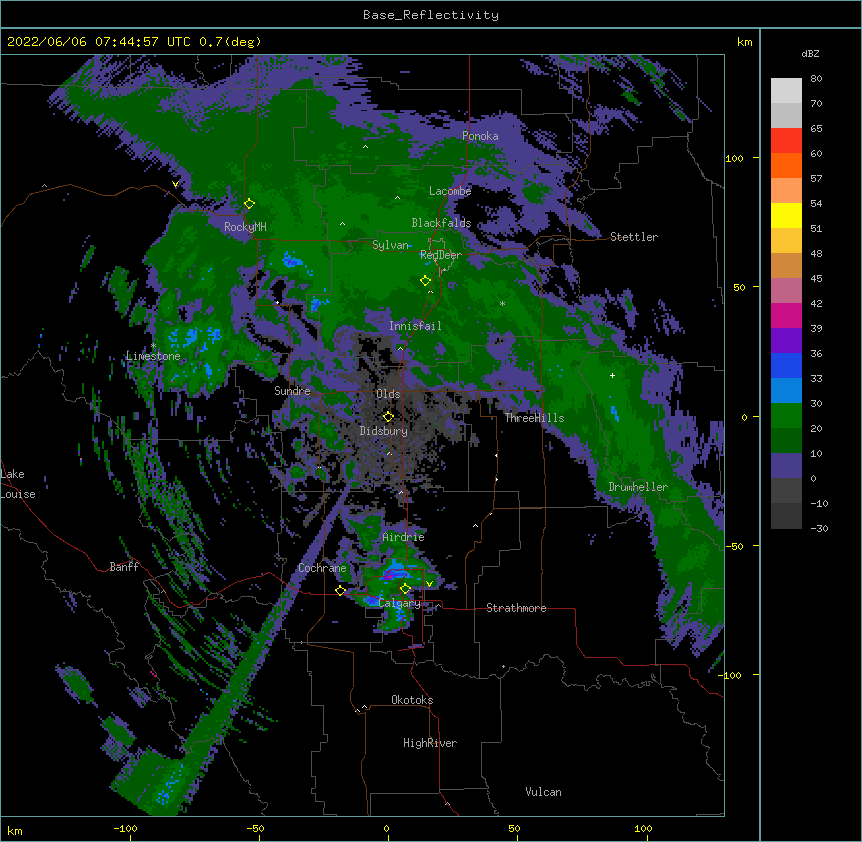Click the purple swatch between 39 and 36

(786, 341)
